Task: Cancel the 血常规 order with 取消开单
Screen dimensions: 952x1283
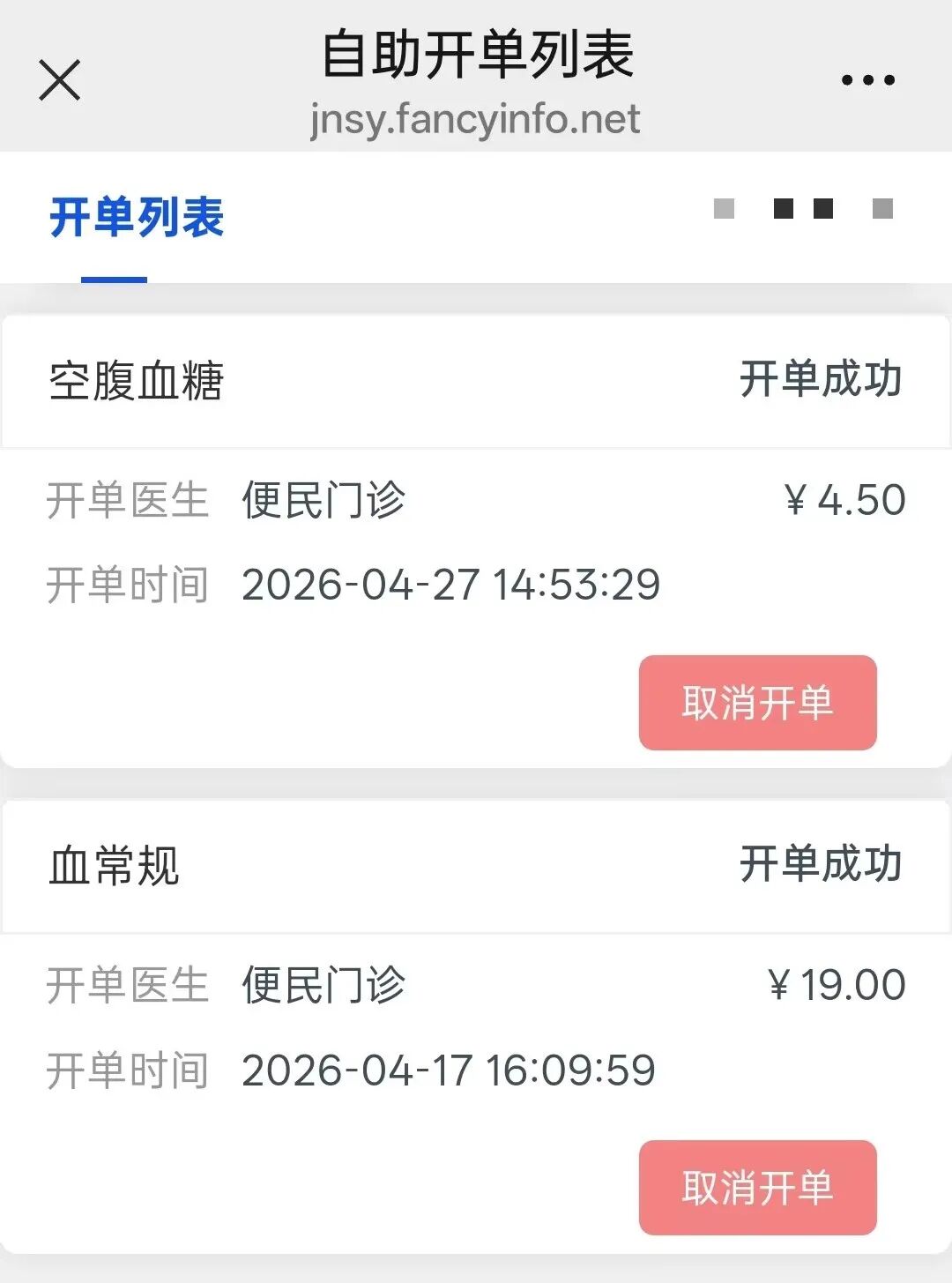Action: 757,1187
